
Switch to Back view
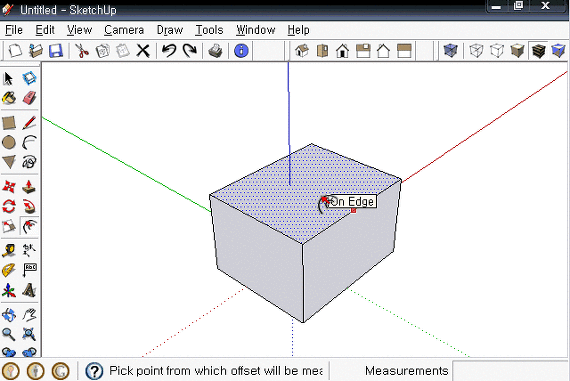(383, 51)
